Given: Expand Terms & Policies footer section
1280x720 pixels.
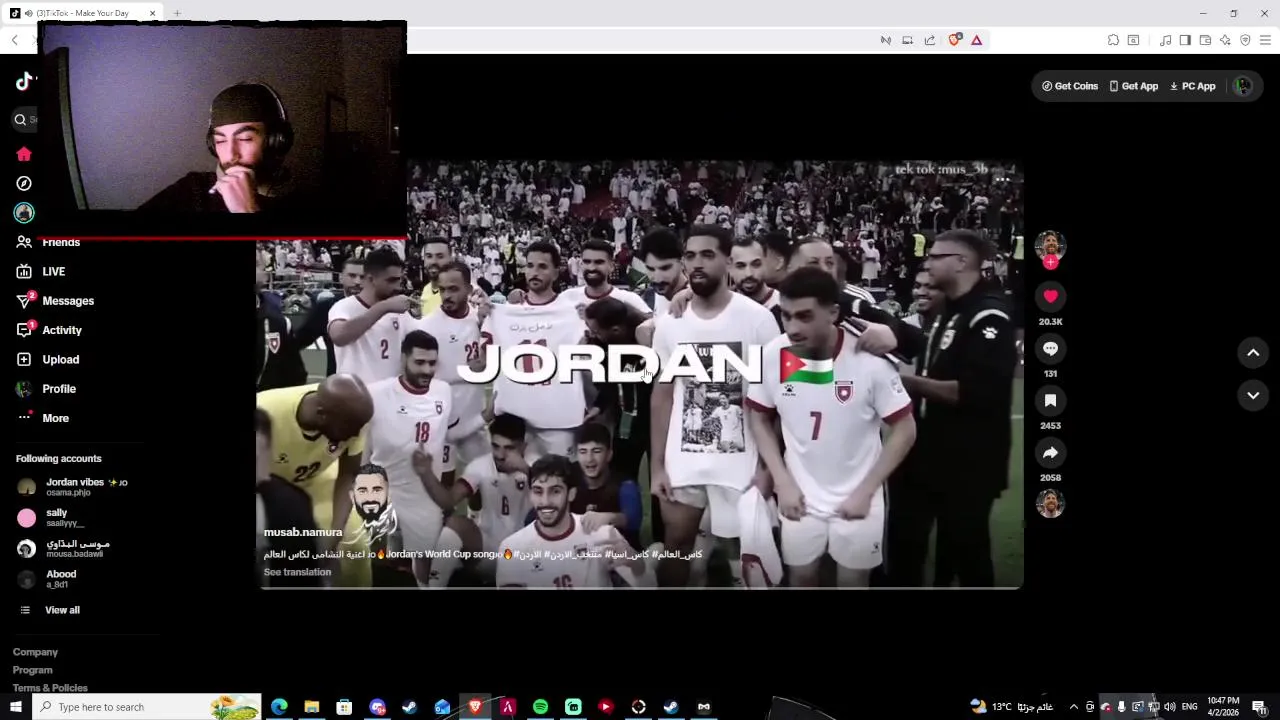Looking at the screenshot, I should click(50, 688).
